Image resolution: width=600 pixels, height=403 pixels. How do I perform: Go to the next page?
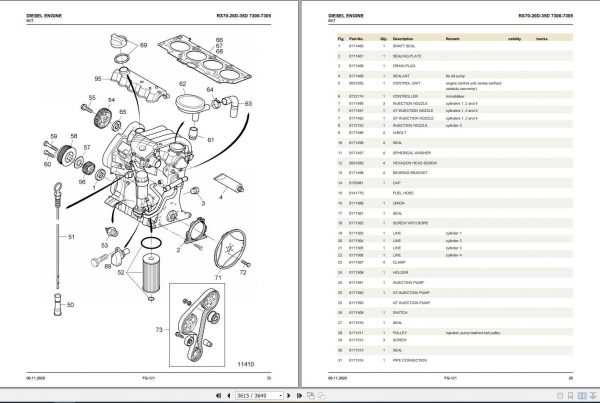289,395
